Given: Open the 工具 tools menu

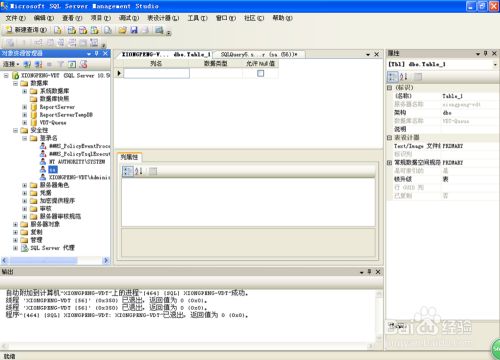Looking at the screenshot, I should tap(197, 18).
